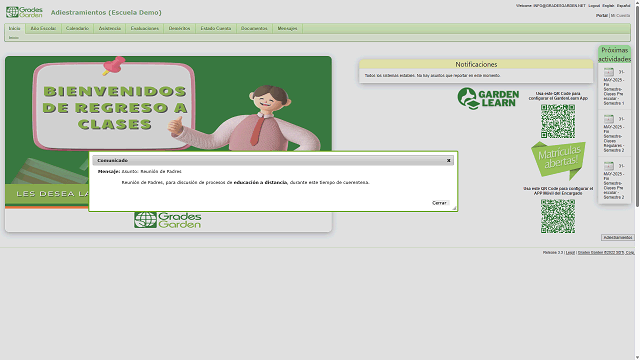This screenshot has width=640, height=360.
Task: Open the Año Escolar menu
Action: click(x=43, y=29)
